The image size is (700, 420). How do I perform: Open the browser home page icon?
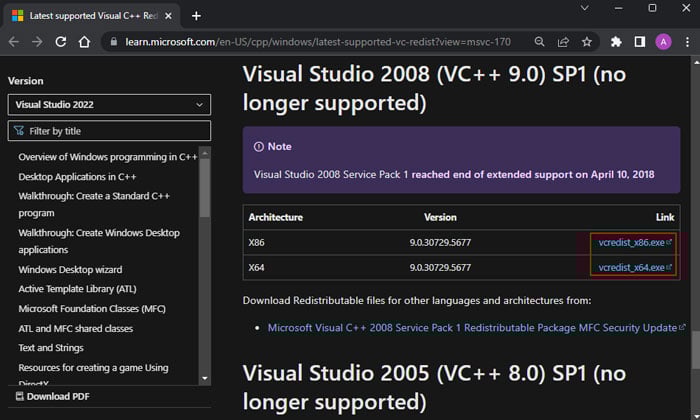[86, 42]
